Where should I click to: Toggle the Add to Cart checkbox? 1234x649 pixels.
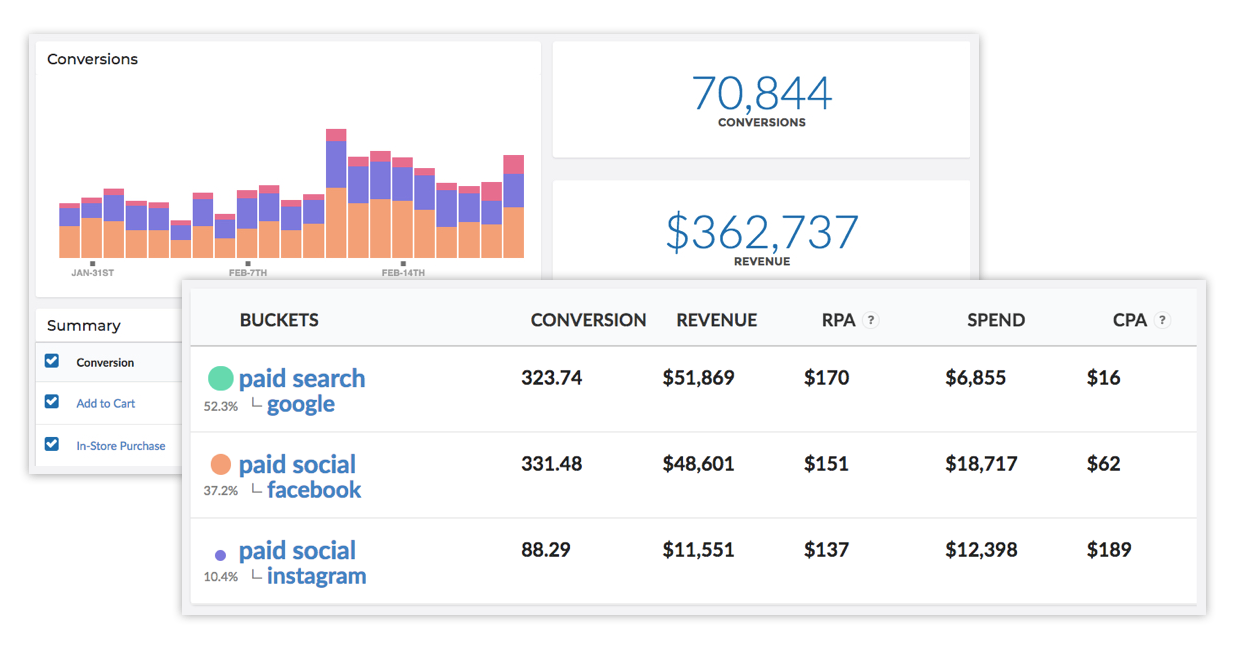coord(52,402)
